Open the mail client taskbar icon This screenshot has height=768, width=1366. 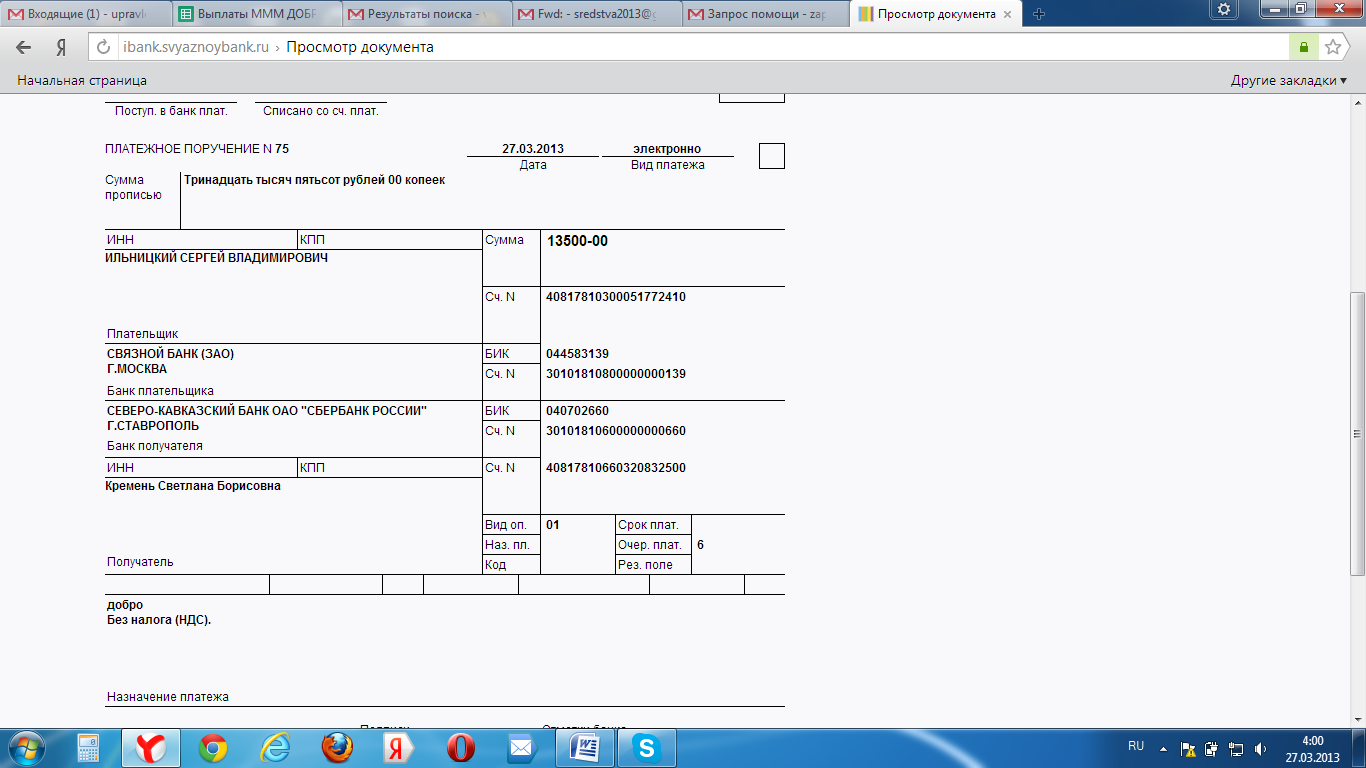(x=523, y=747)
